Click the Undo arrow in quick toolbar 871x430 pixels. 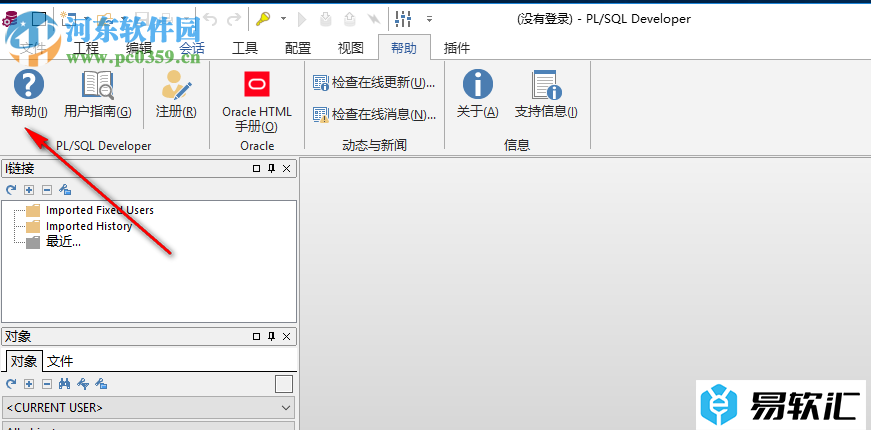(211, 20)
